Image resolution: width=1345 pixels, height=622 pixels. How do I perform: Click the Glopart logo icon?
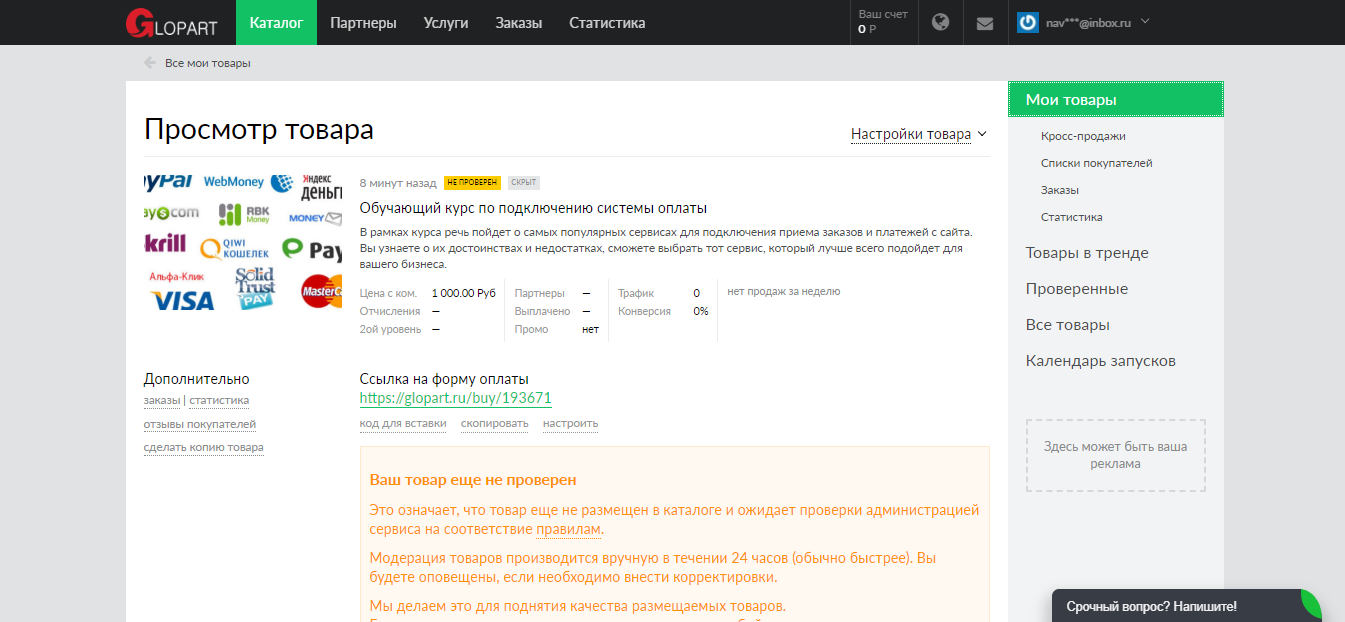140,22
